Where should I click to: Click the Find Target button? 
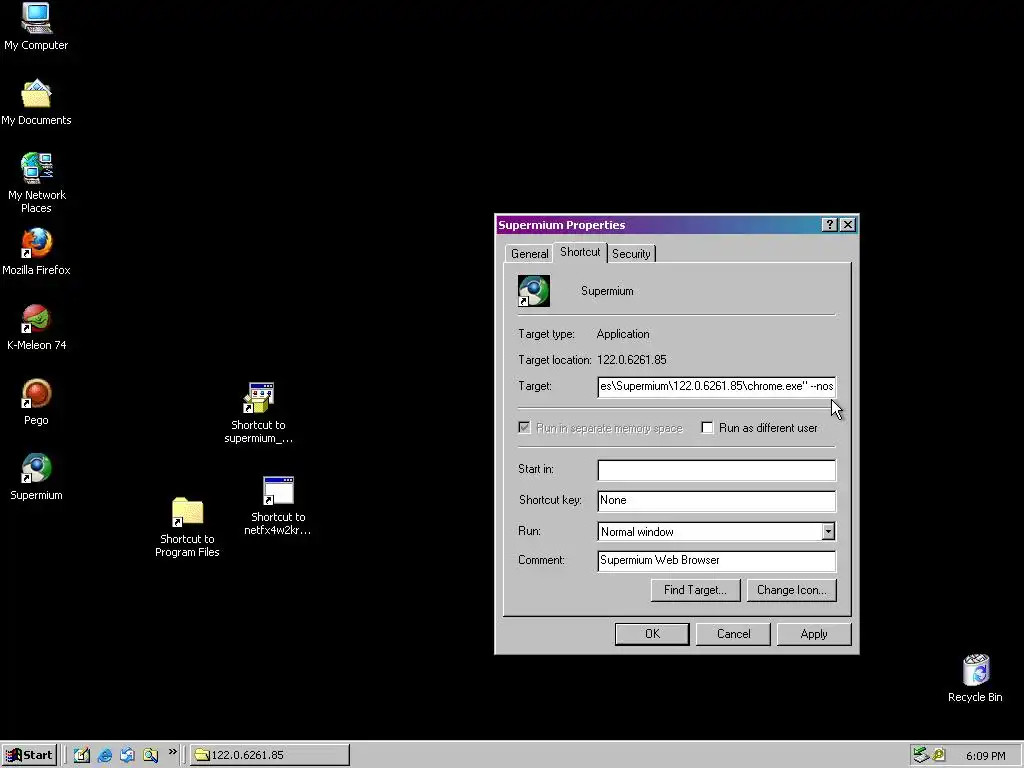(696, 590)
